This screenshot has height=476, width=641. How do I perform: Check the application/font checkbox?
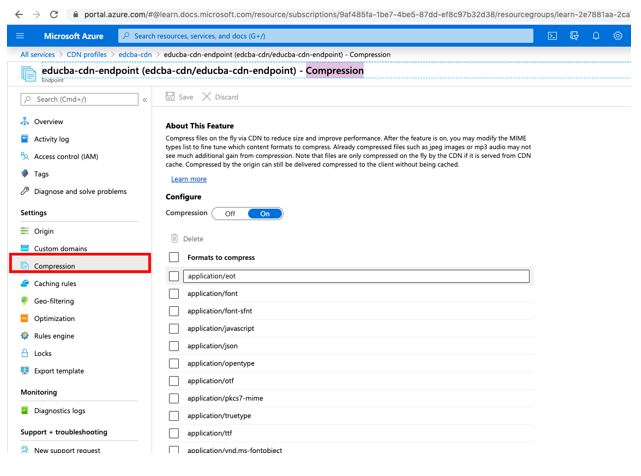pos(174,294)
